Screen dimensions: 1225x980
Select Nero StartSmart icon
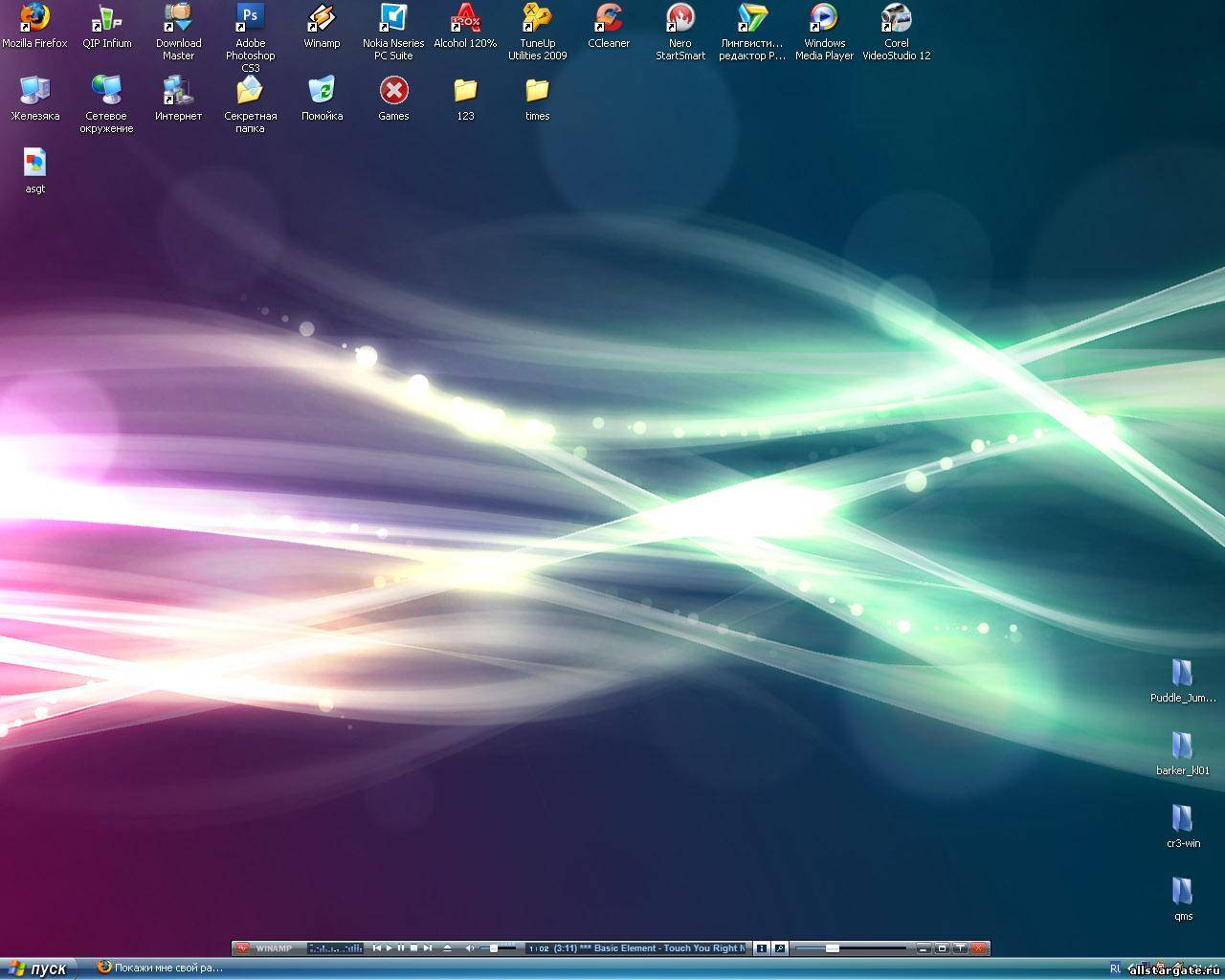pyautogui.click(x=680, y=19)
